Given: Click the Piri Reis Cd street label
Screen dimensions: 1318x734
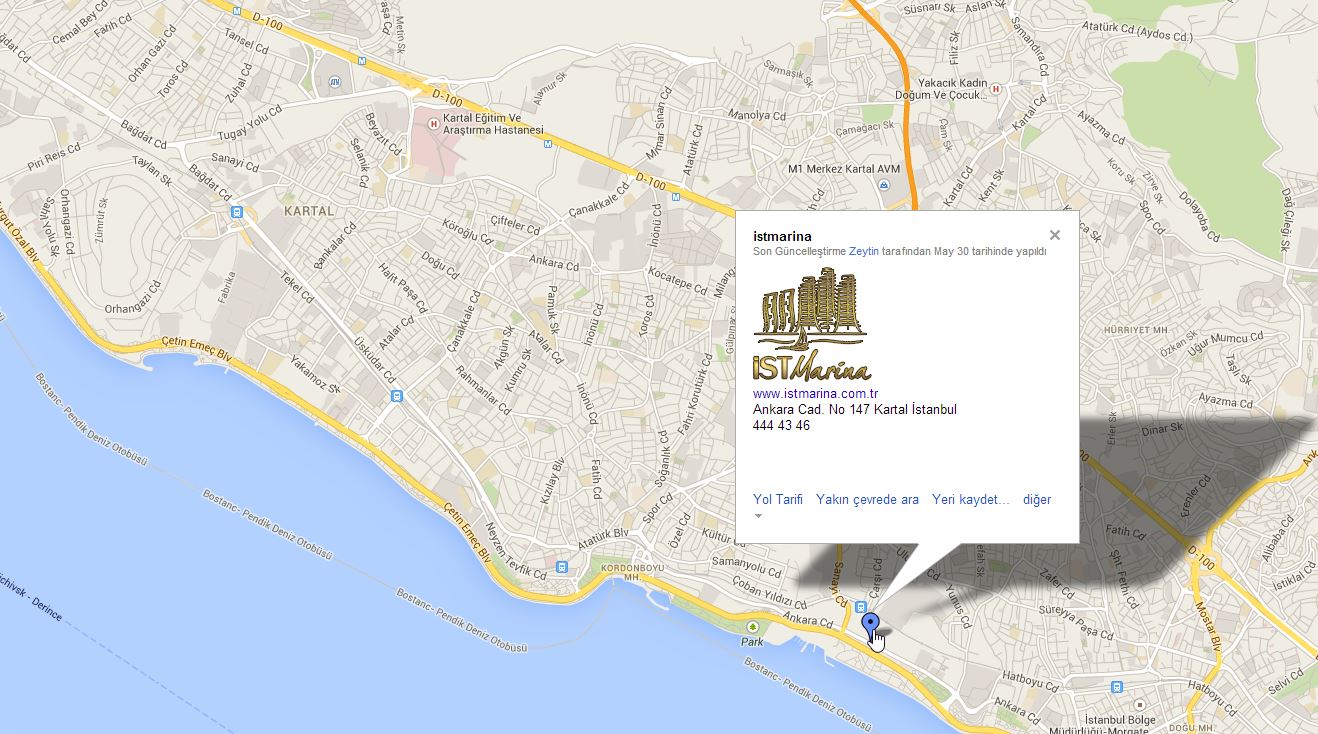Looking at the screenshot, I should [x=54, y=157].
